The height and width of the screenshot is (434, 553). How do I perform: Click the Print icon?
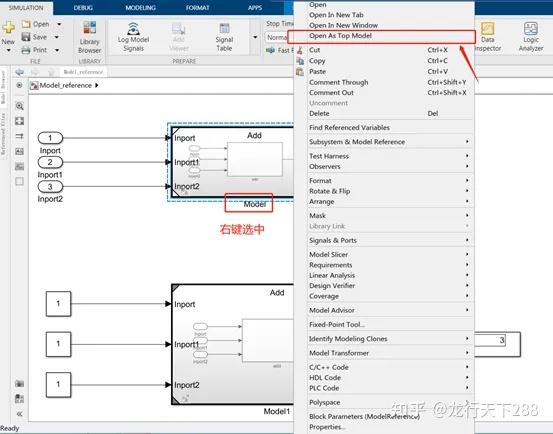(26, 50)
